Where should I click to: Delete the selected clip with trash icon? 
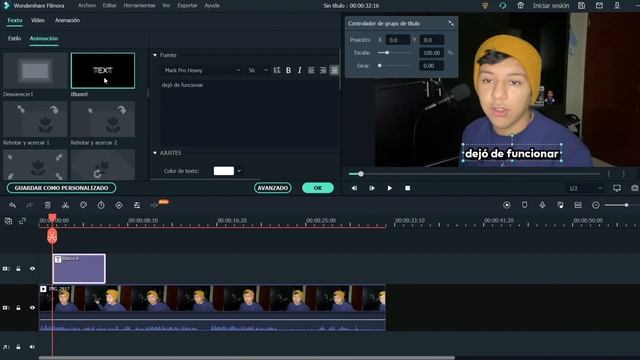pos(48,205)
